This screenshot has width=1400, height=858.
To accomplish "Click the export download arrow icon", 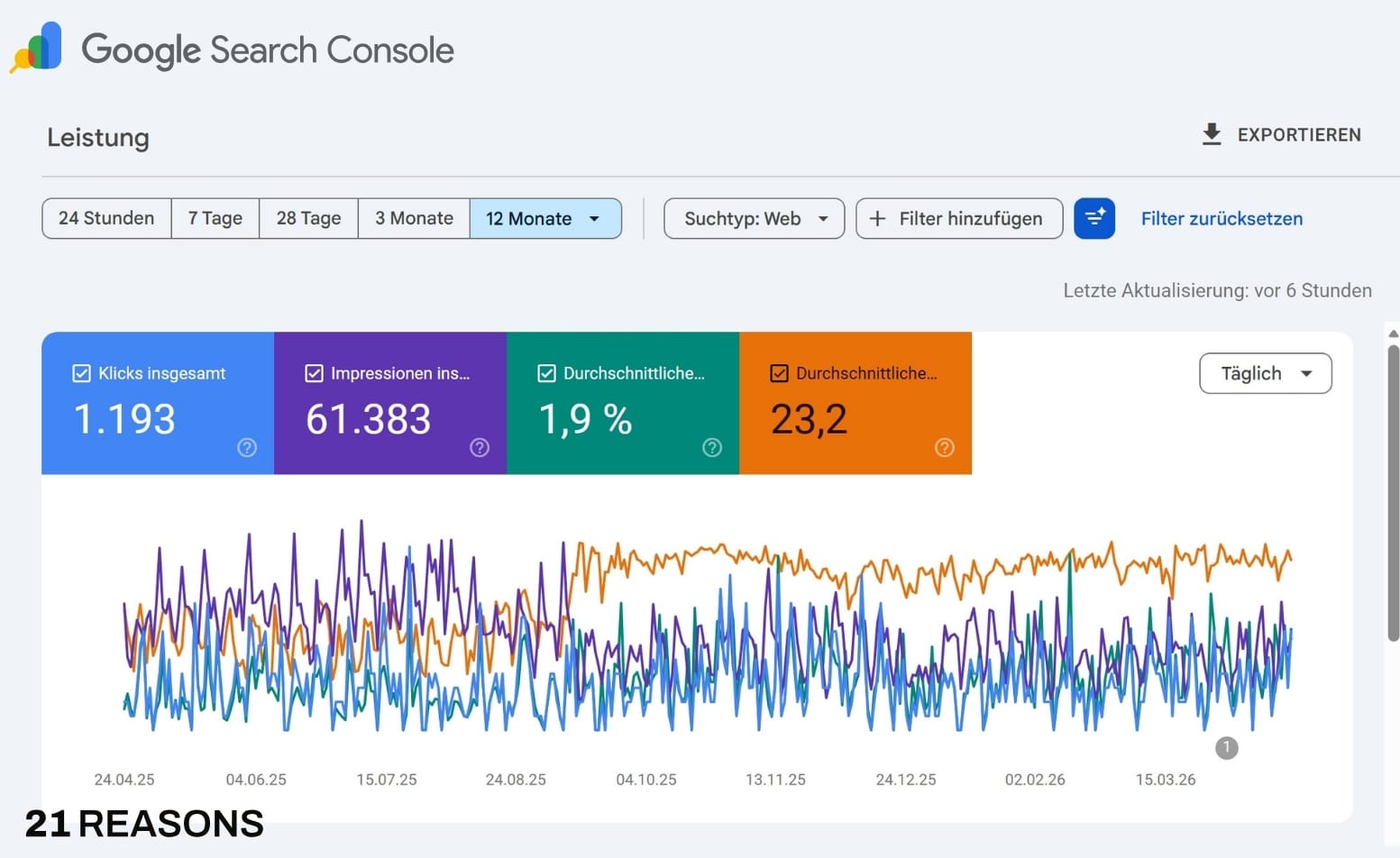I will (x=1212, y=134).
